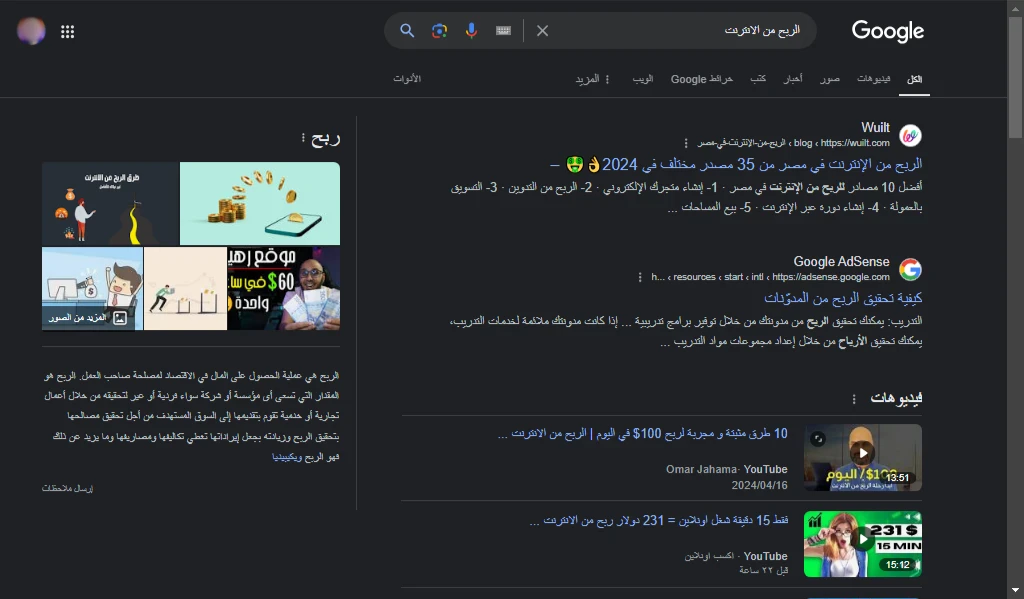Click the page vertical scrollbar thumb

point(1015,77)
